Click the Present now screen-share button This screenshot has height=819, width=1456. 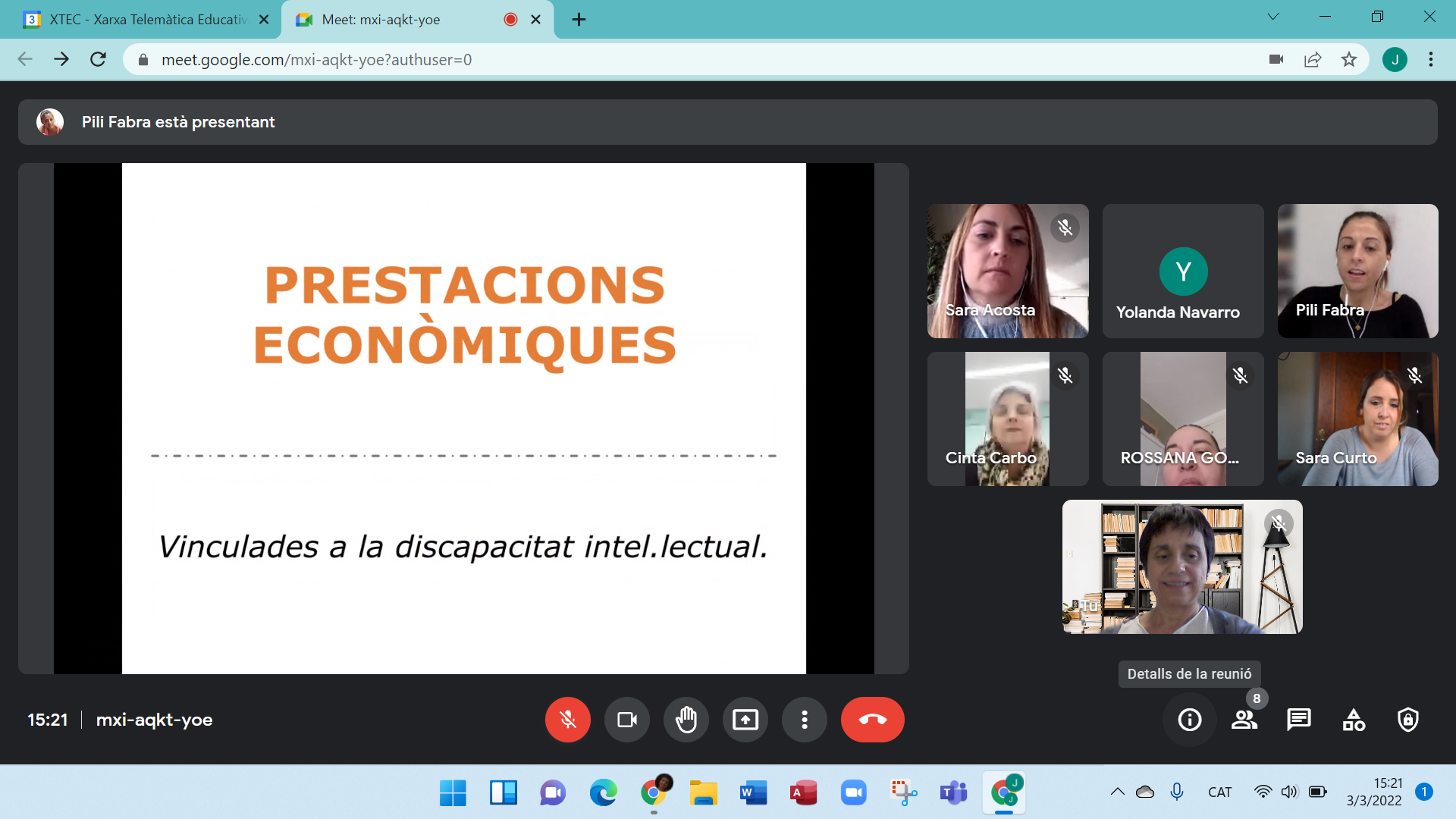click(745, 719)
